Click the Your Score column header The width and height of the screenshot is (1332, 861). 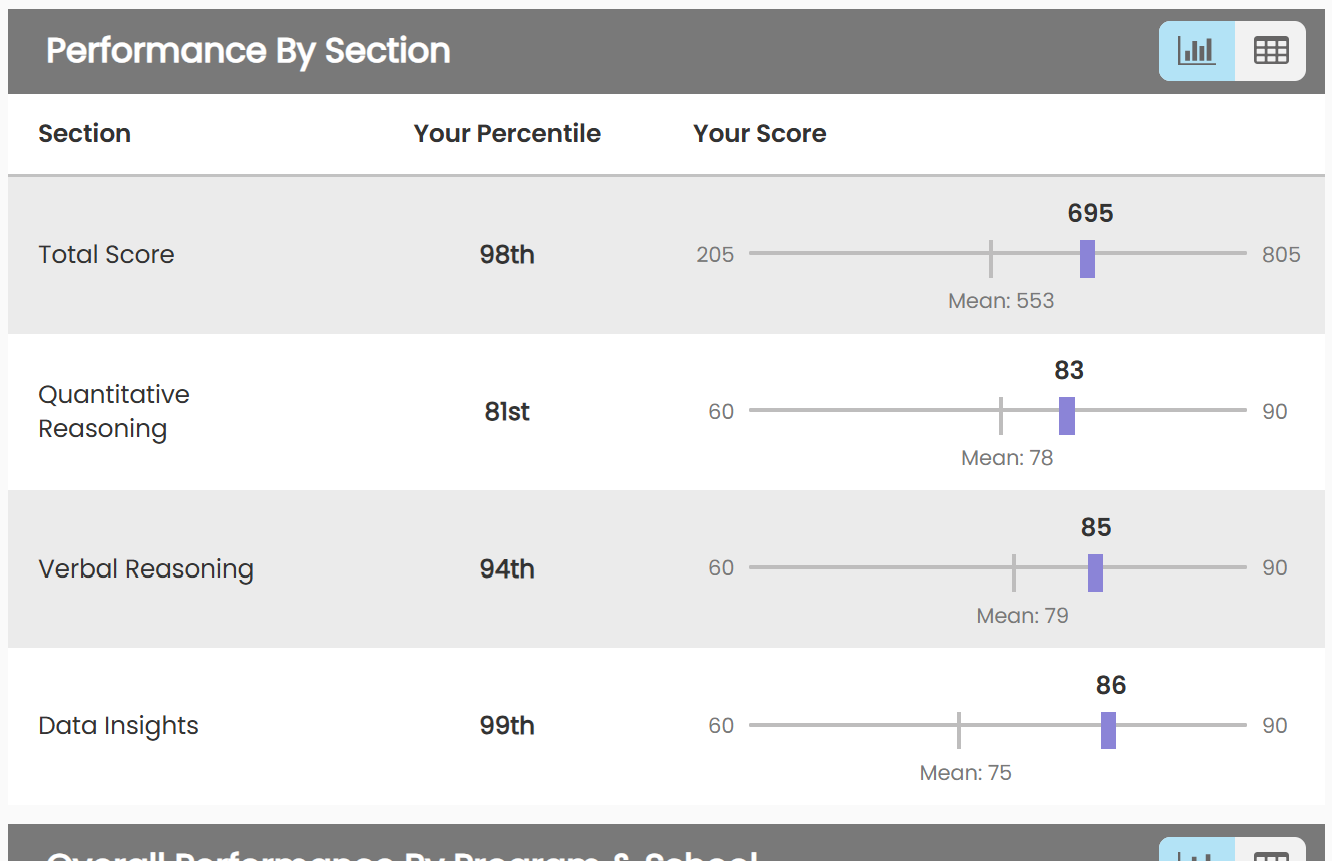(759, 134)
